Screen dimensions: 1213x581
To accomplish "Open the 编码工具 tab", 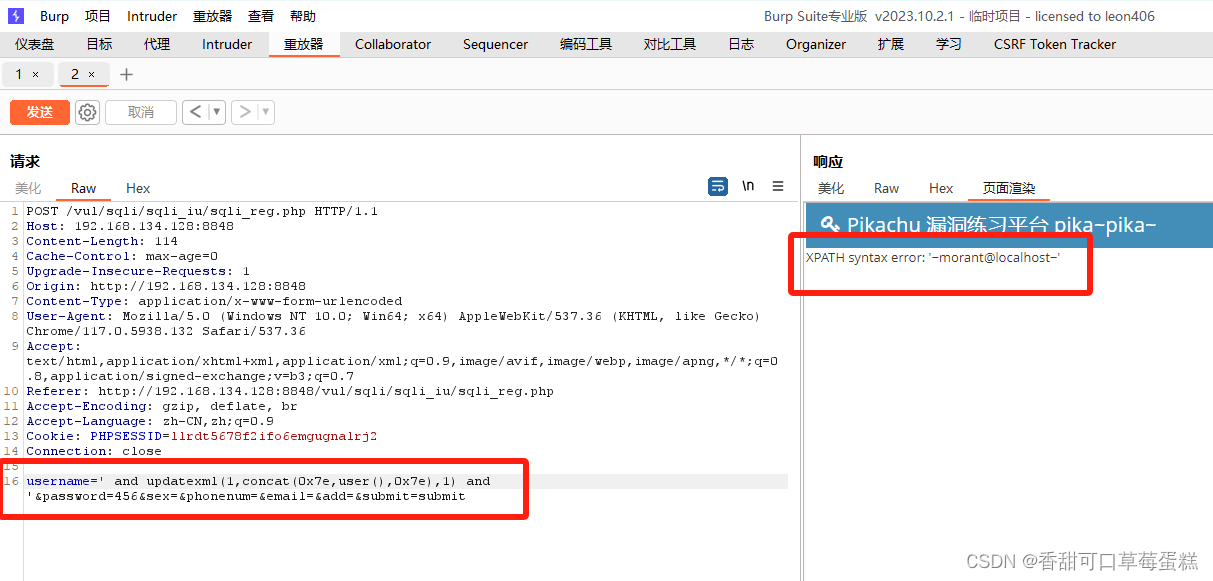I will click(586, 44).
